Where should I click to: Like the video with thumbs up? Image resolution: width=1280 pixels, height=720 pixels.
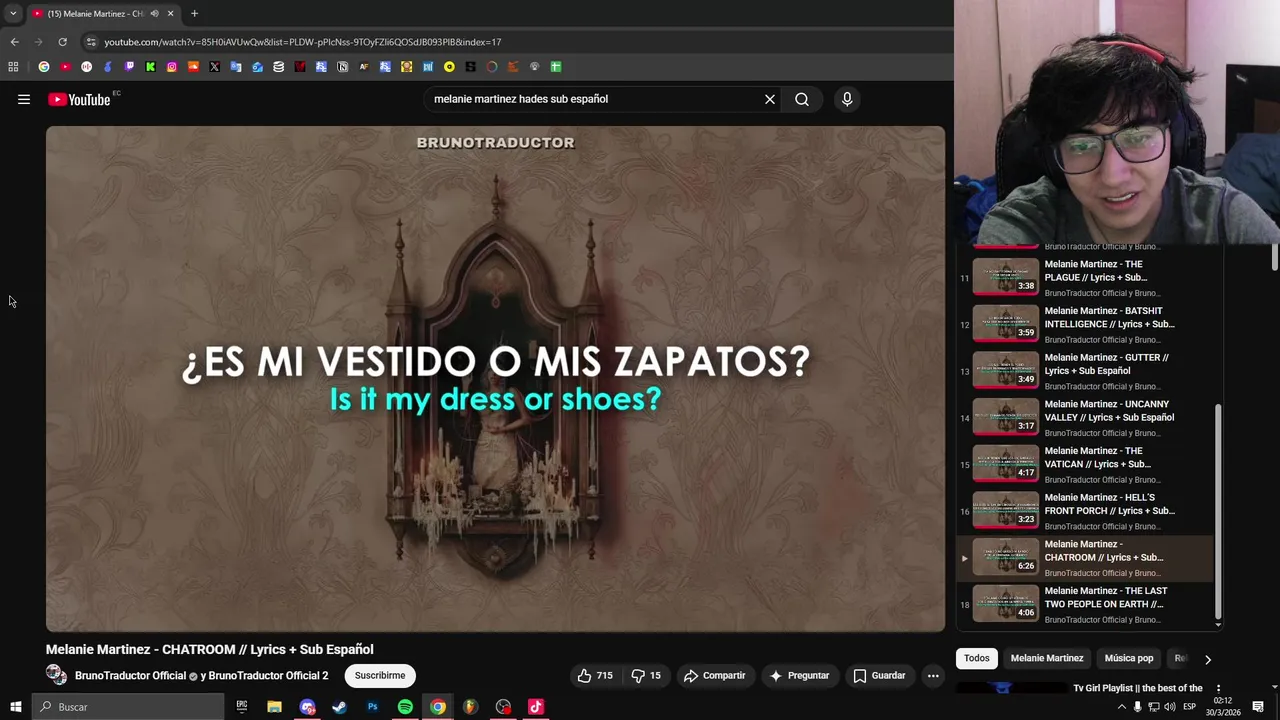pyautogui.click(x=594, y=676)
